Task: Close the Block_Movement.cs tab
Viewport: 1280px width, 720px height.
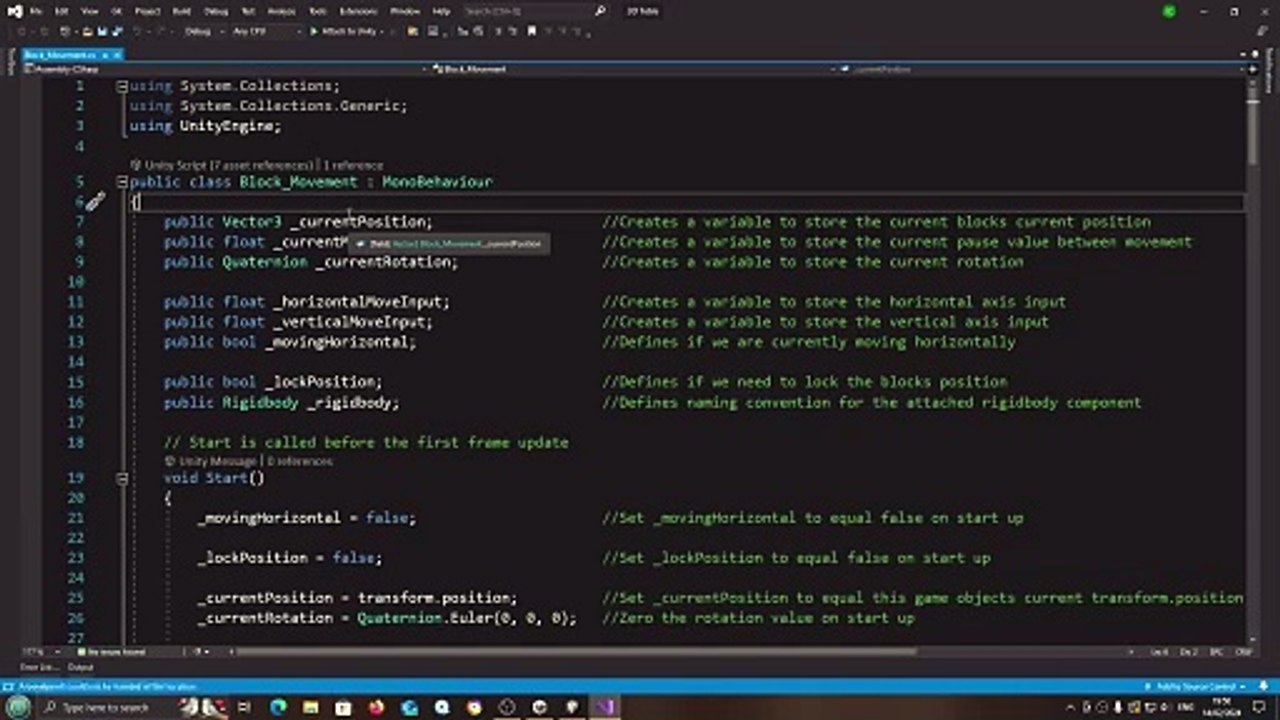Action: point(117,54)
